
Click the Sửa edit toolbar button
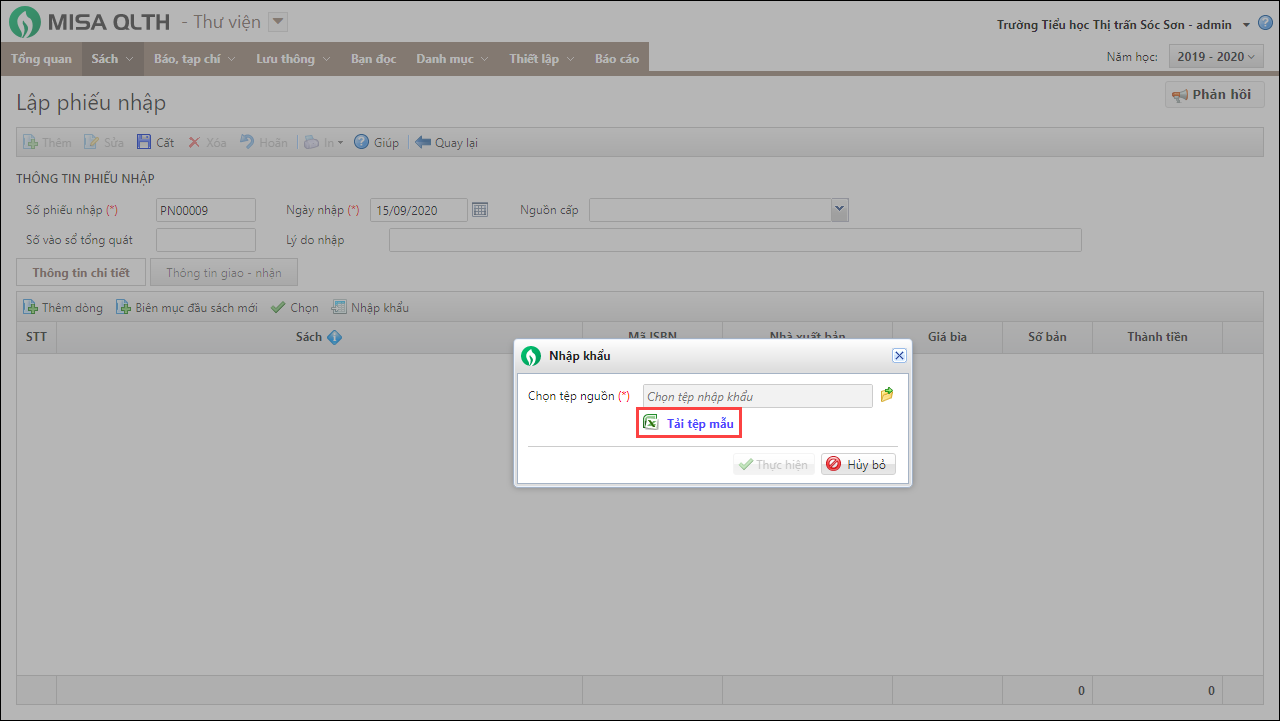click(104, 142)
